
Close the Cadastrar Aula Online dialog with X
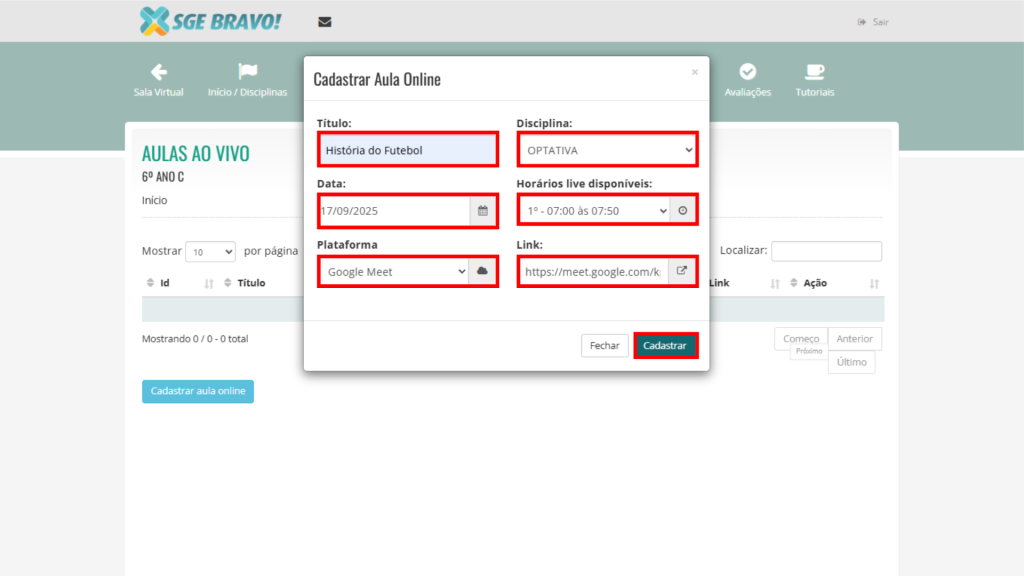[x=695, y=72]
